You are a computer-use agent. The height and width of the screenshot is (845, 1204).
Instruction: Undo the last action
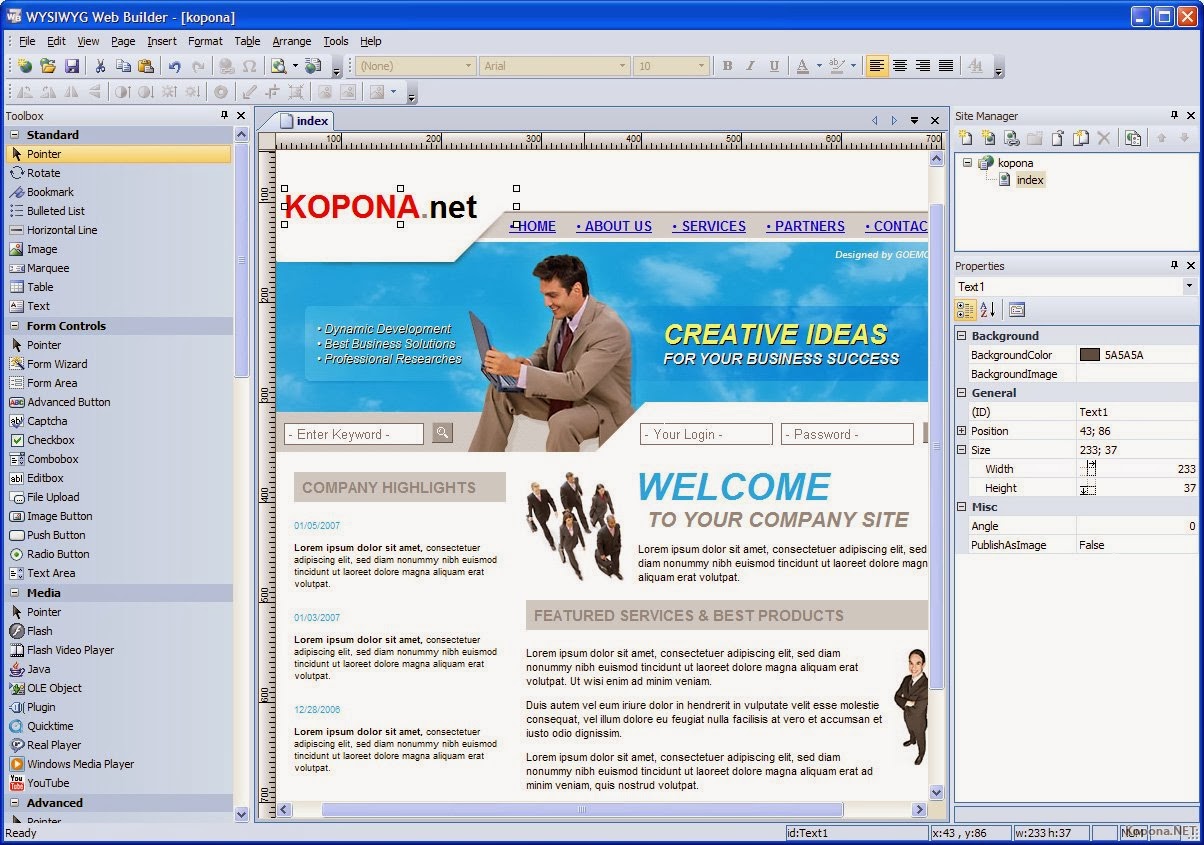(x=175, y=66)
